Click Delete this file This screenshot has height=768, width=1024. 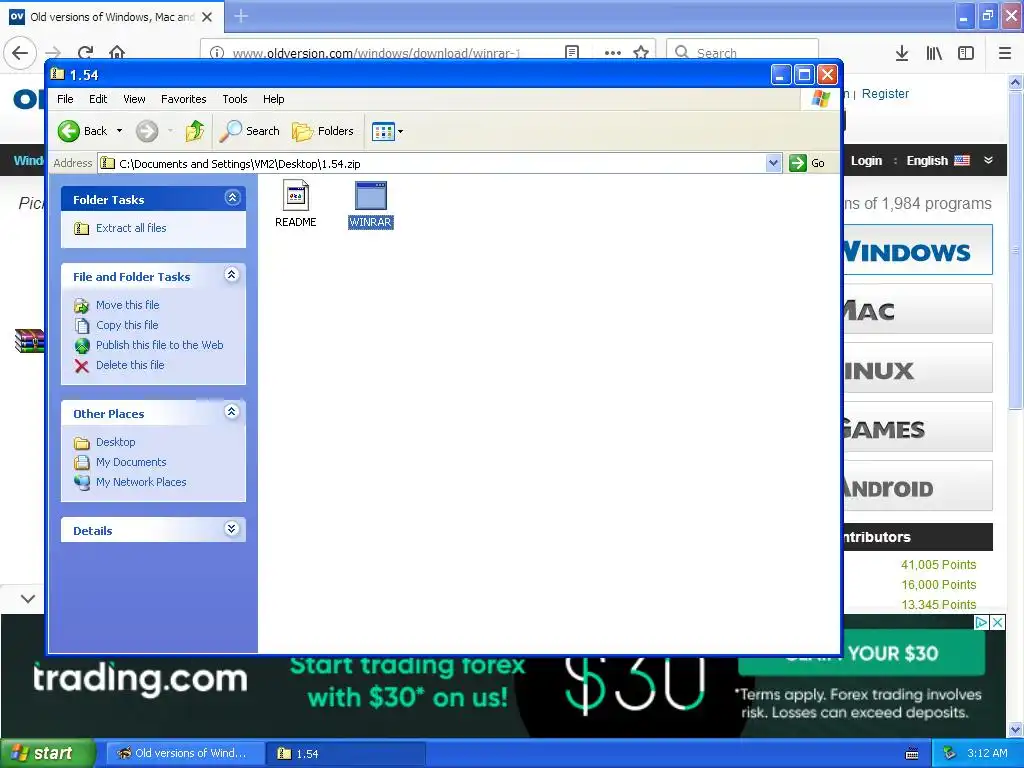[x=130, y=365]
